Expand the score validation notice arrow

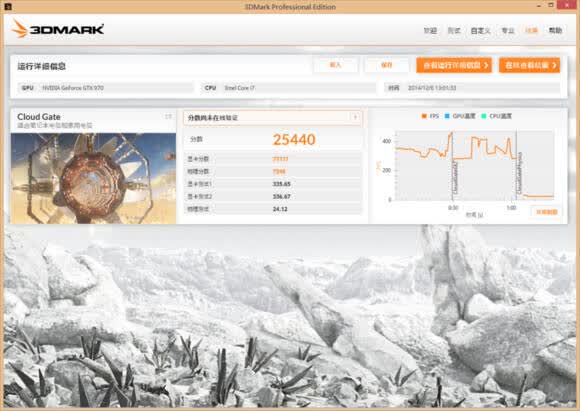355,118
